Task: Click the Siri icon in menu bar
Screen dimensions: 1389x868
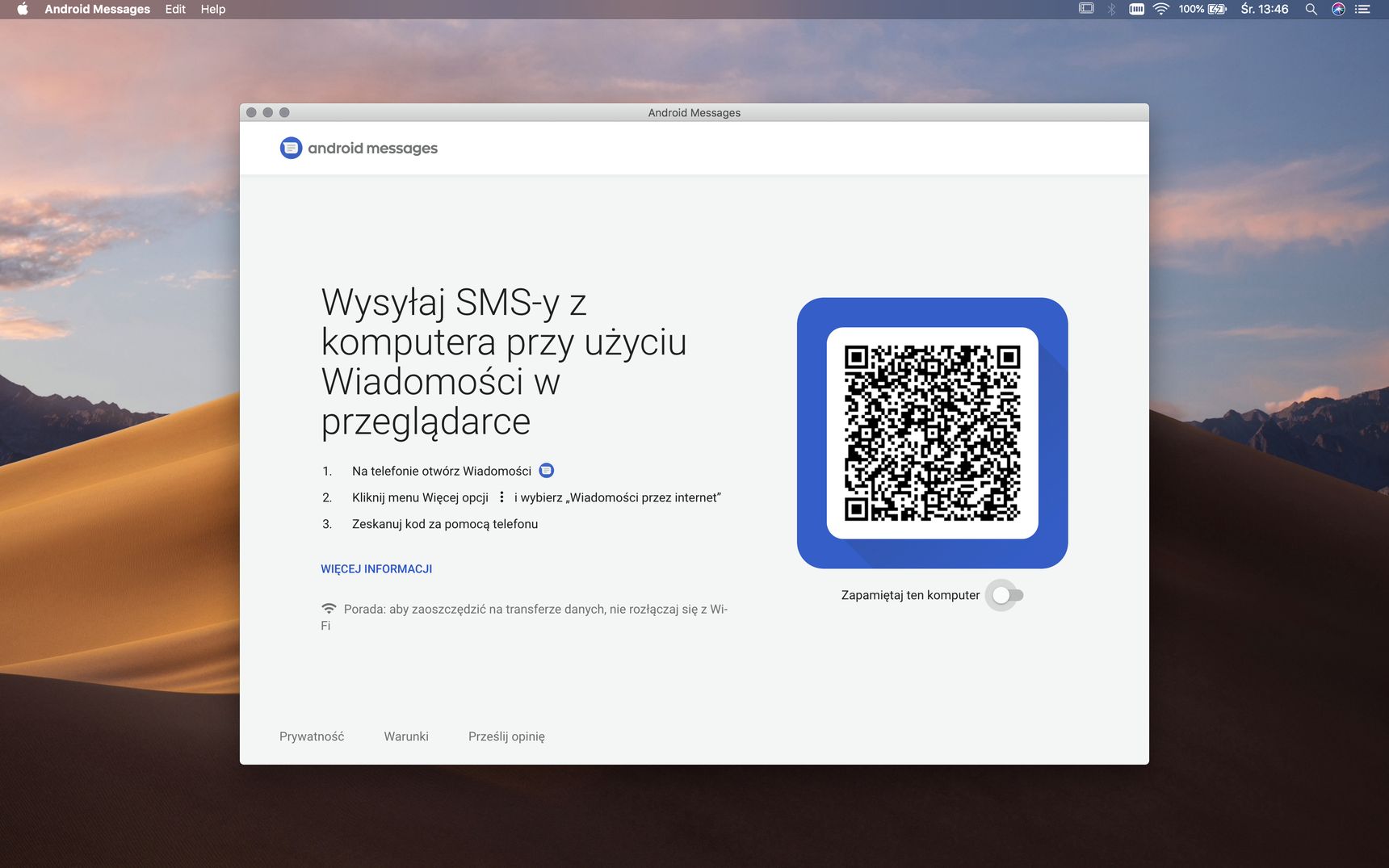Action: point(1338,9)
